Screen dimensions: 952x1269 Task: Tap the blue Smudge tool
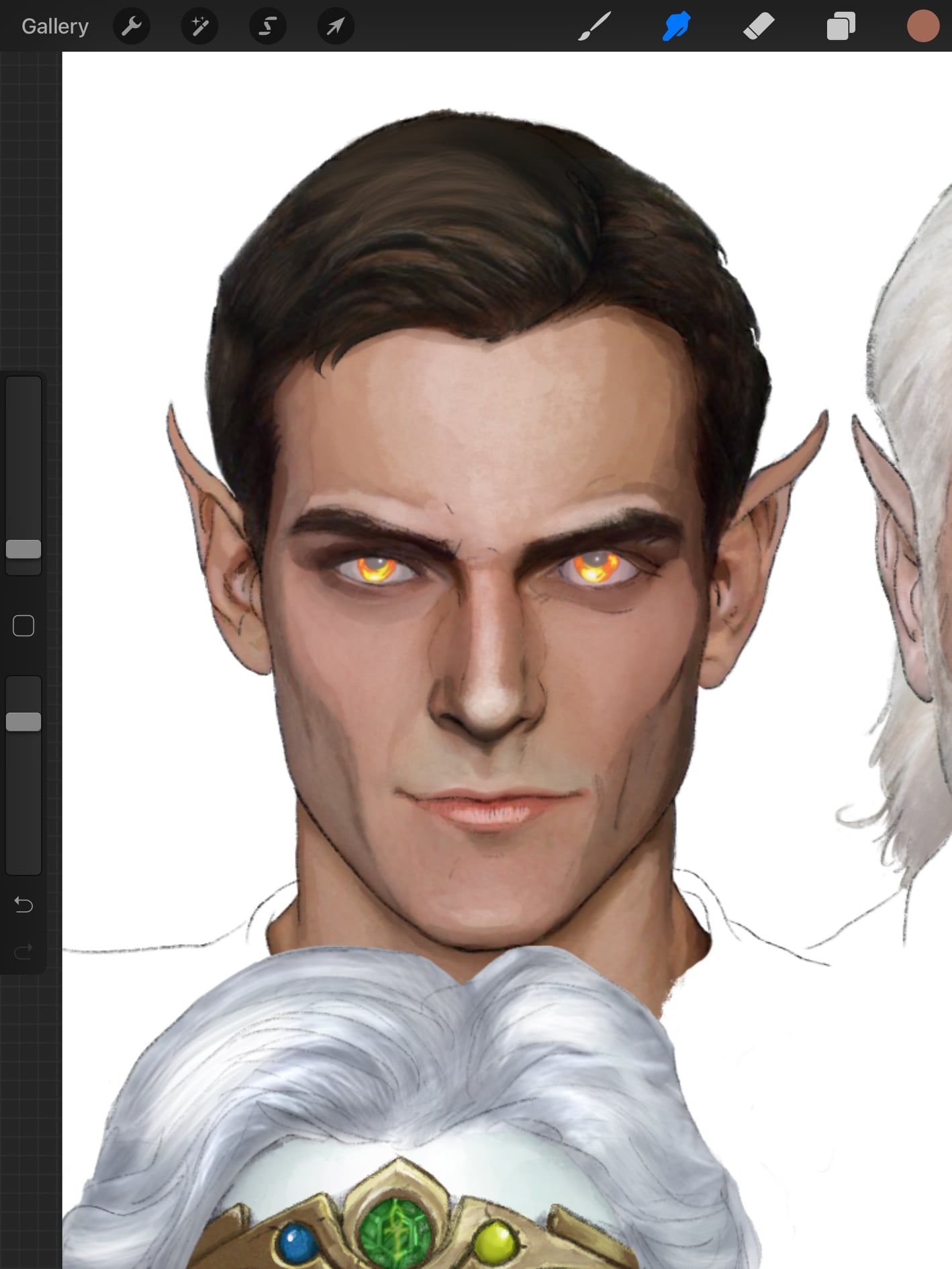(x=676, y=27)
